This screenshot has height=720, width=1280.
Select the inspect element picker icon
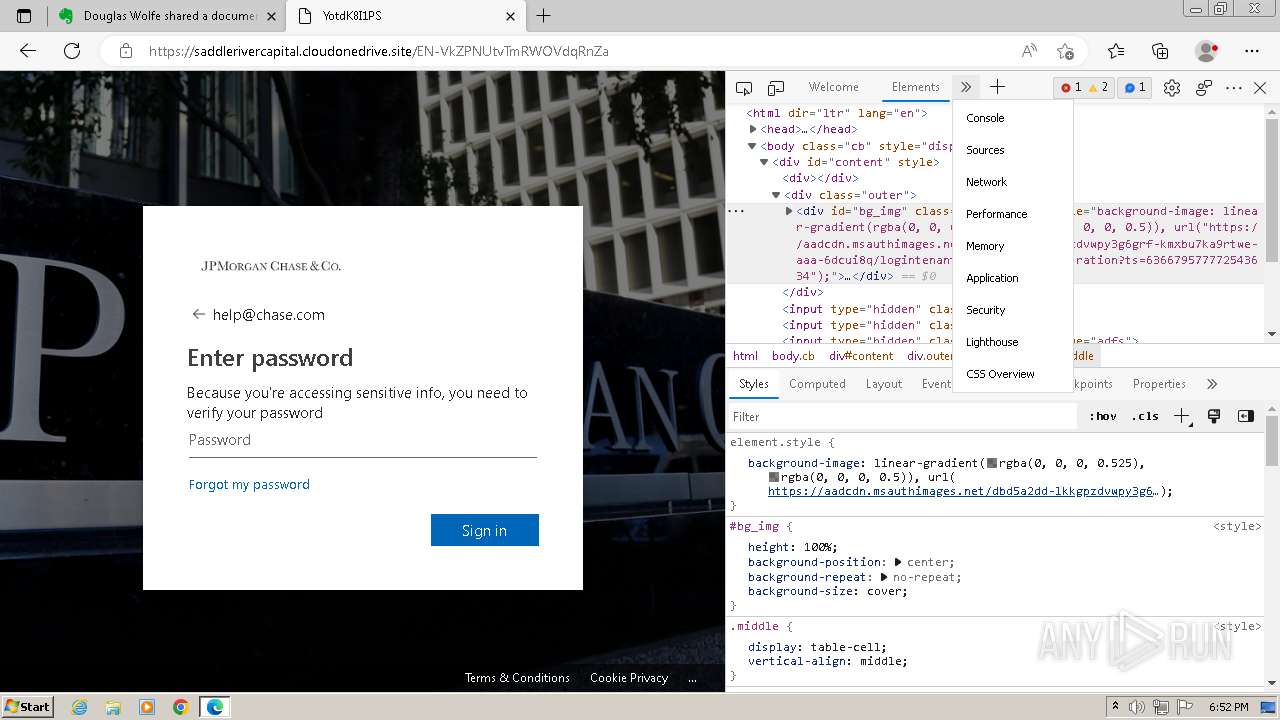[x=743, y=87]
